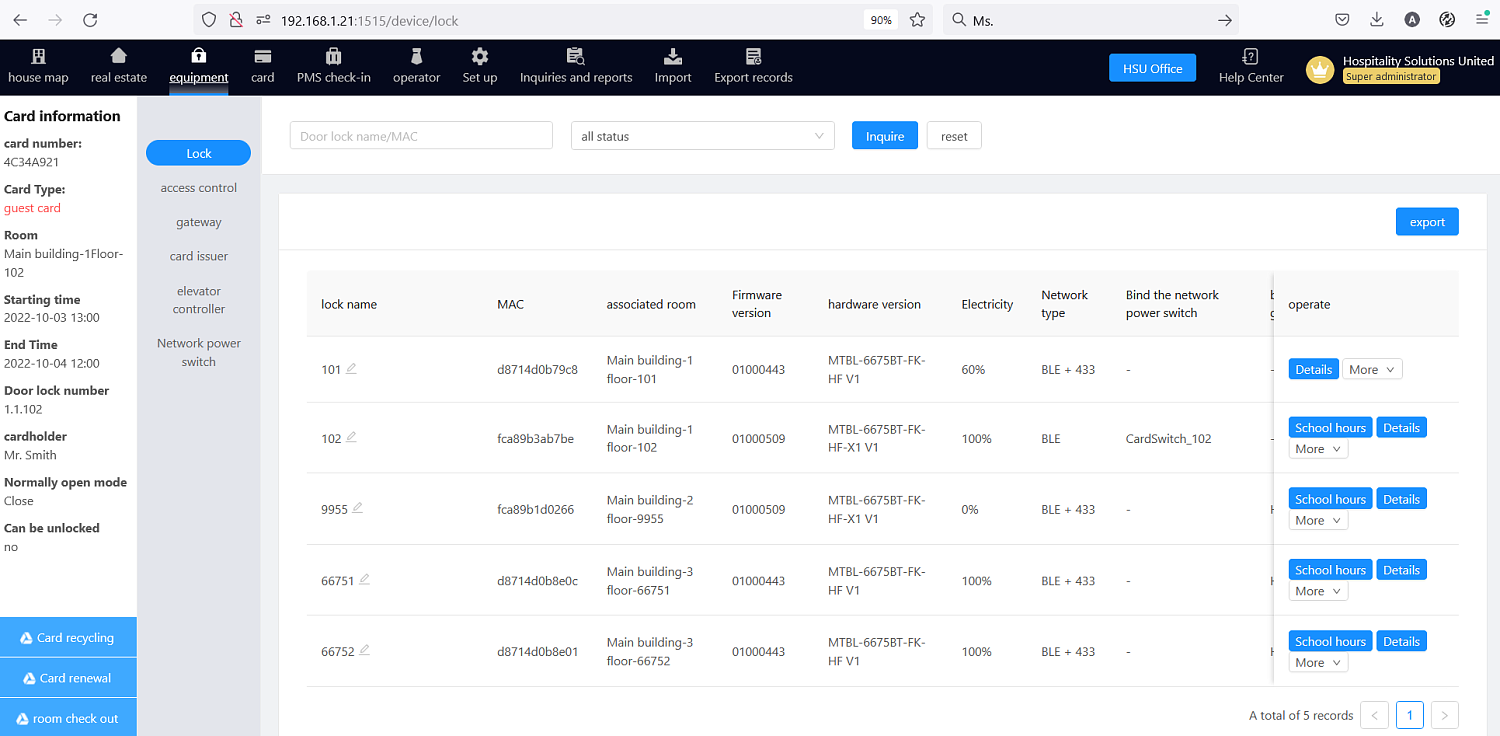Open the real estate section
1500x736 pixels.
click(x=118, y=67)
